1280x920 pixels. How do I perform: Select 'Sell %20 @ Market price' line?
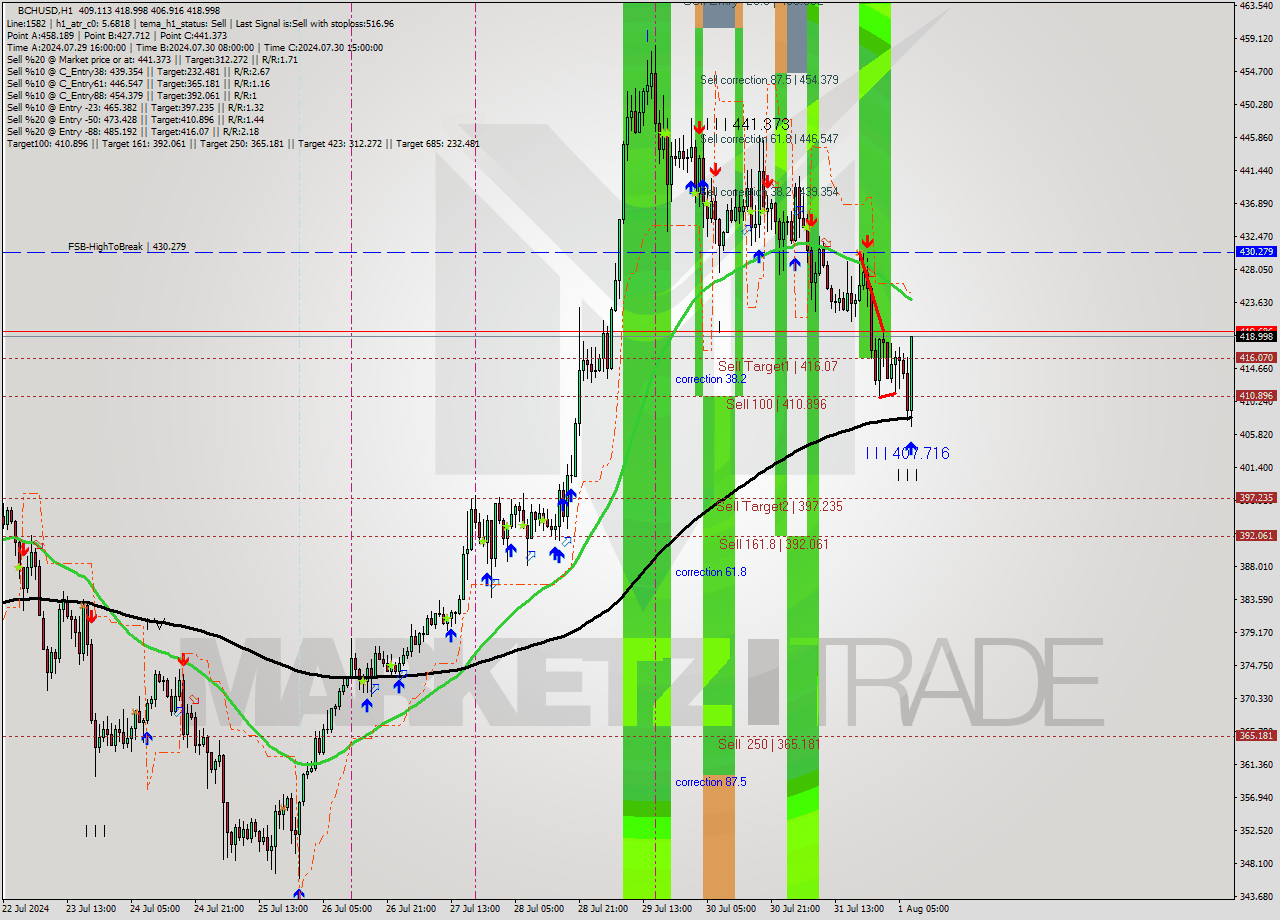(x=152, y=59)
